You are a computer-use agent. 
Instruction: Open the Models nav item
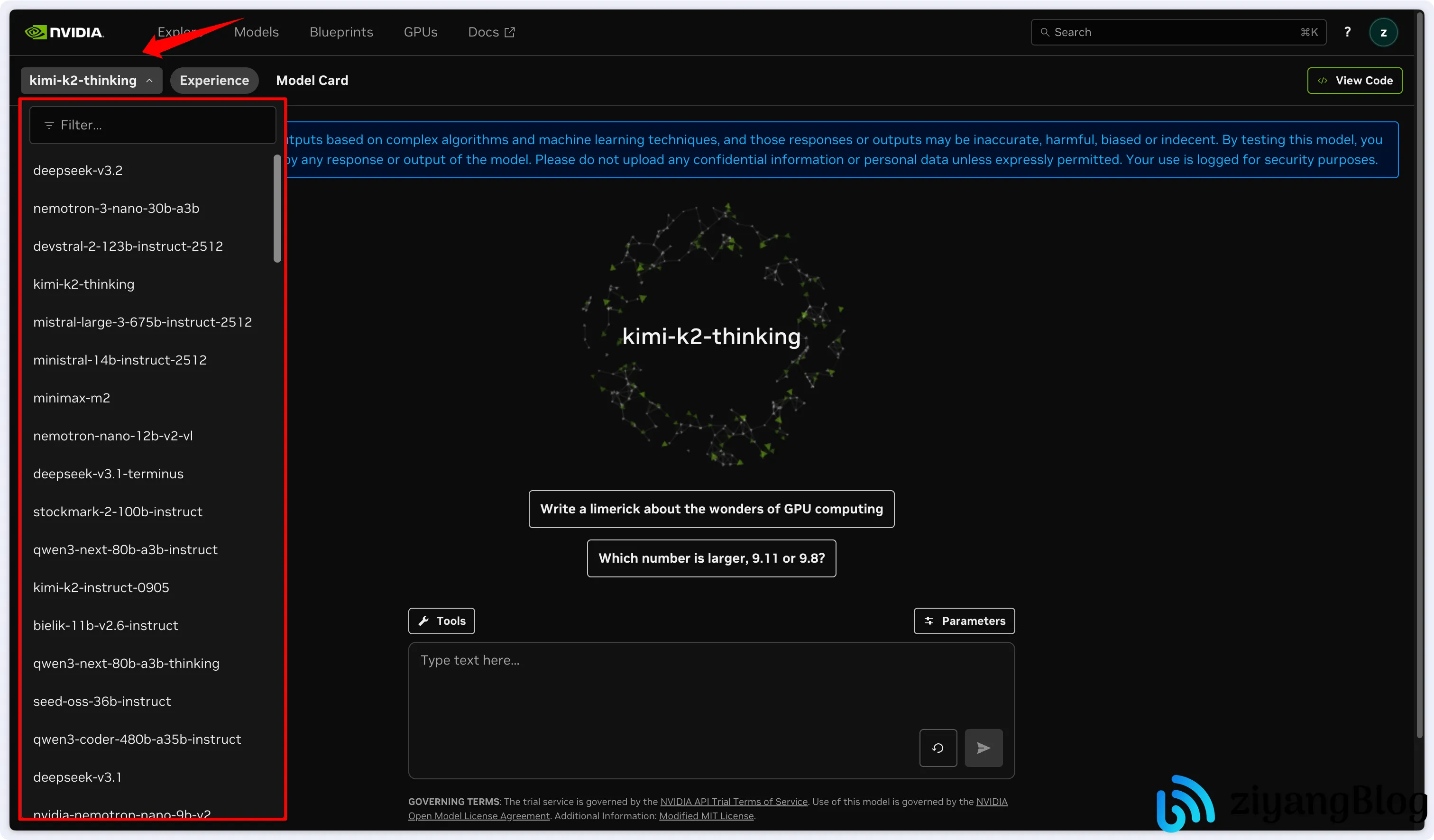point(257,32)
